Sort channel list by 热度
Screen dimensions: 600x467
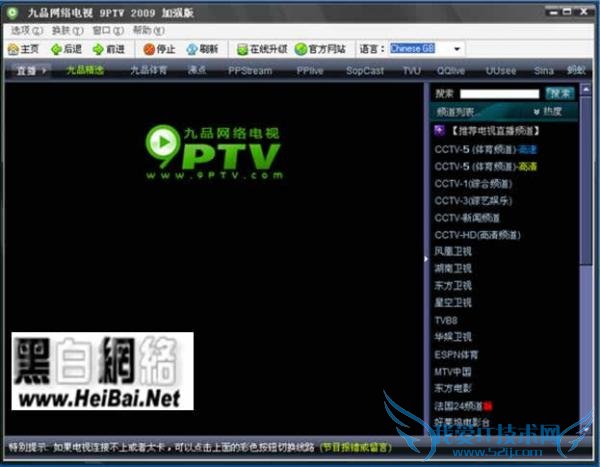pyautogui.click(x=548, y=111)
